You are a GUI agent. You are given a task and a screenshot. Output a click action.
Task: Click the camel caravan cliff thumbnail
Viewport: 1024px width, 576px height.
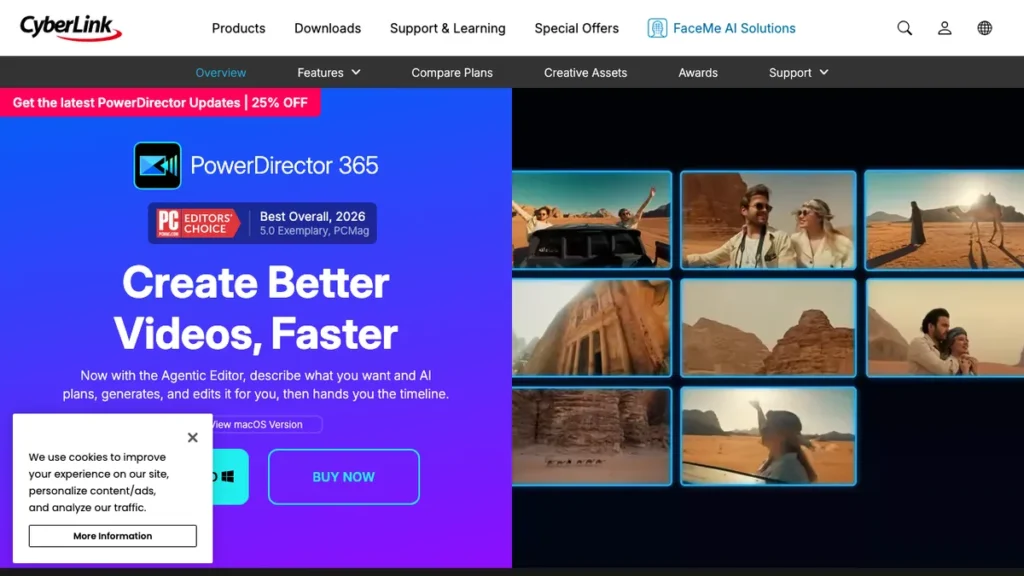[x=592, y=436]
